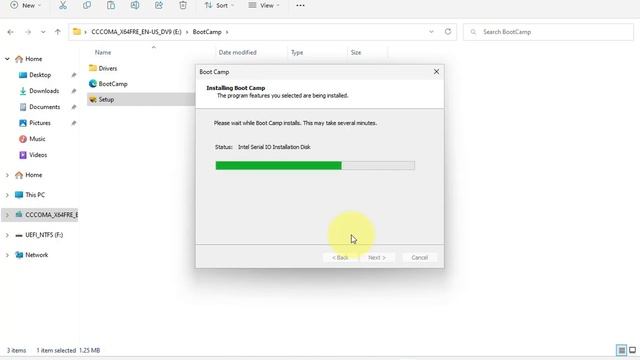Open Network in sidebar
Image resolution: width=640 pixels, height=360 pixels.
point(37,255)
